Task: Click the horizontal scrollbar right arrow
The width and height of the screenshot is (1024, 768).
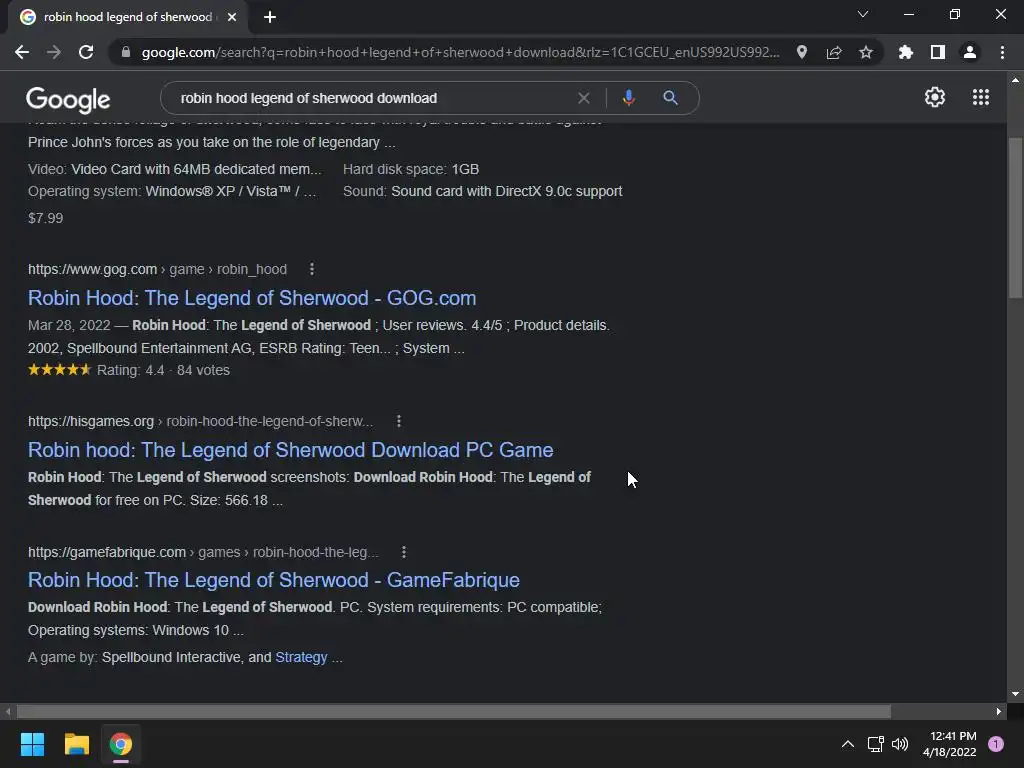Action: (999, 711)
